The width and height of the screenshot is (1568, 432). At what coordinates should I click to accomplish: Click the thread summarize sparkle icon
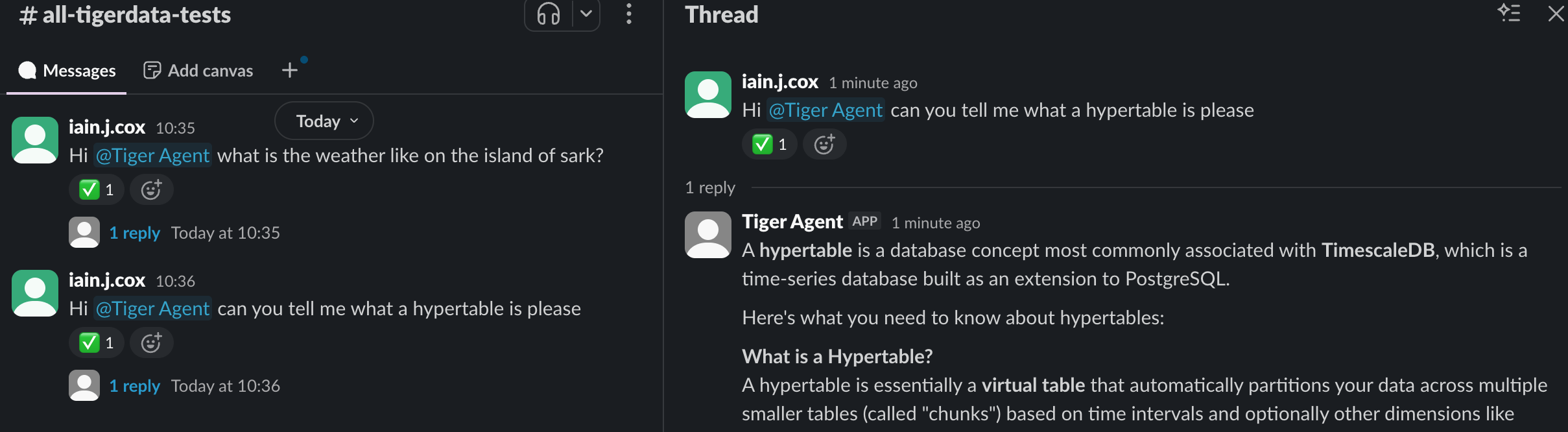coord(1508,14)
